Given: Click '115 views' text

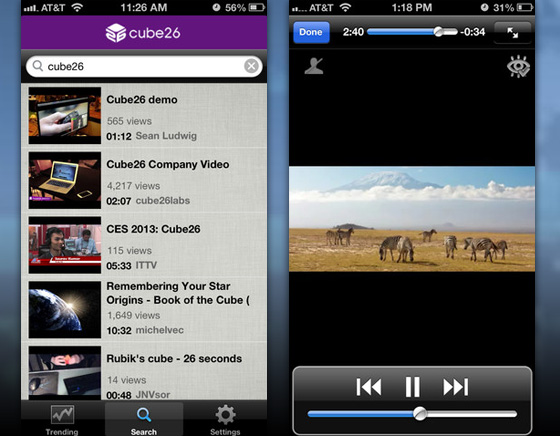Looking at the screenshot, I should point(129,250).
